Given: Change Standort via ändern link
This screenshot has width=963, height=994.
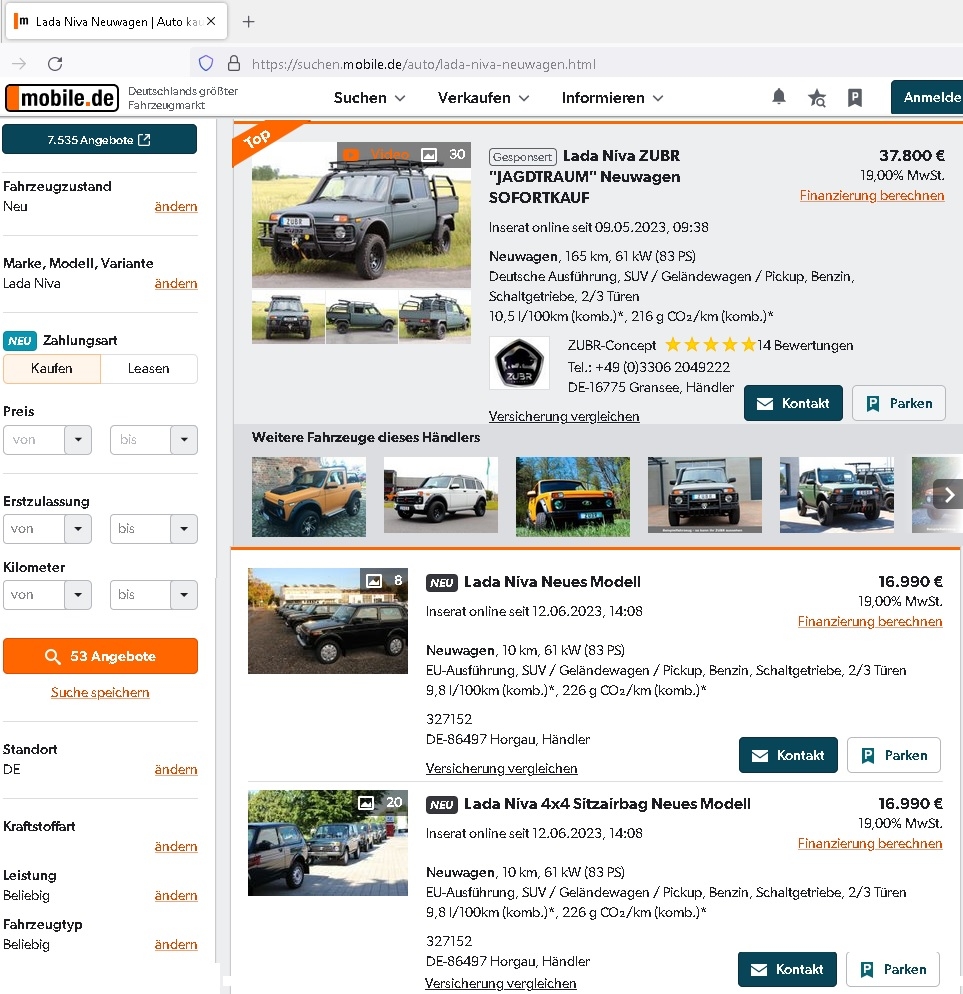Looking at the screenshot, I should coord(176,770).
